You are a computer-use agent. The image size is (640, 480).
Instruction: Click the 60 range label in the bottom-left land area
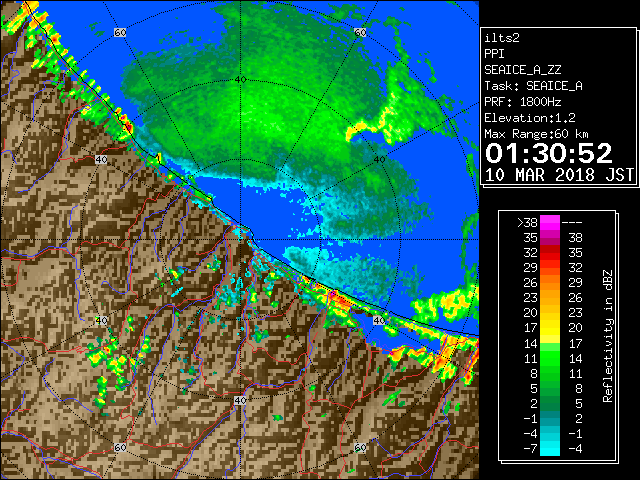click(120, 447)
